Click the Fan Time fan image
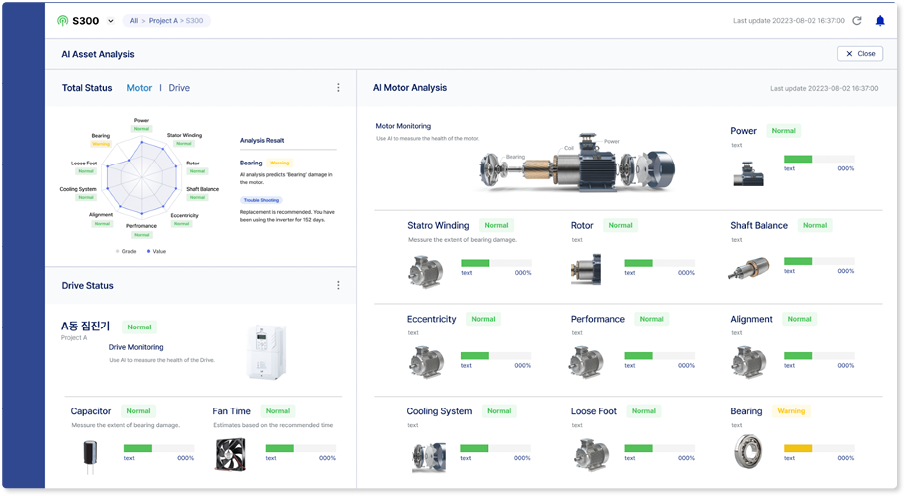905x496 pixels. click(x=231, y=454)
